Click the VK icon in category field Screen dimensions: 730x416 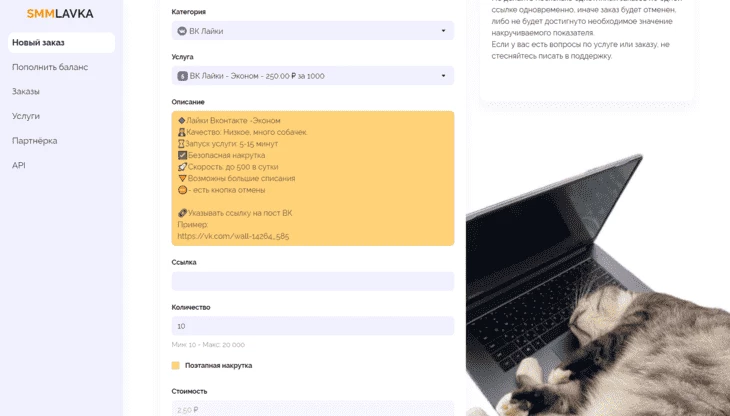182,31
